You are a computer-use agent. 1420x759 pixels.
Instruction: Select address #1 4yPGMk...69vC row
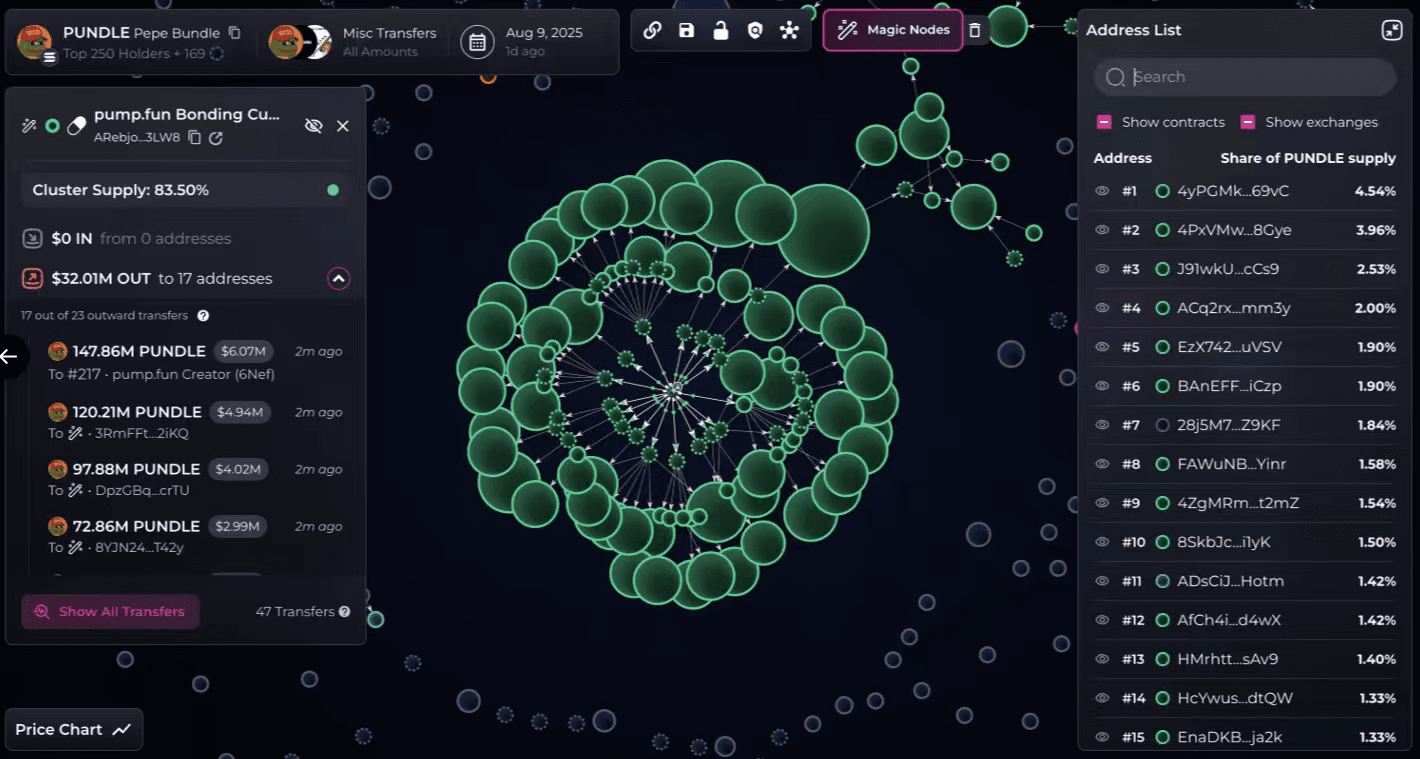point(1244,191)
